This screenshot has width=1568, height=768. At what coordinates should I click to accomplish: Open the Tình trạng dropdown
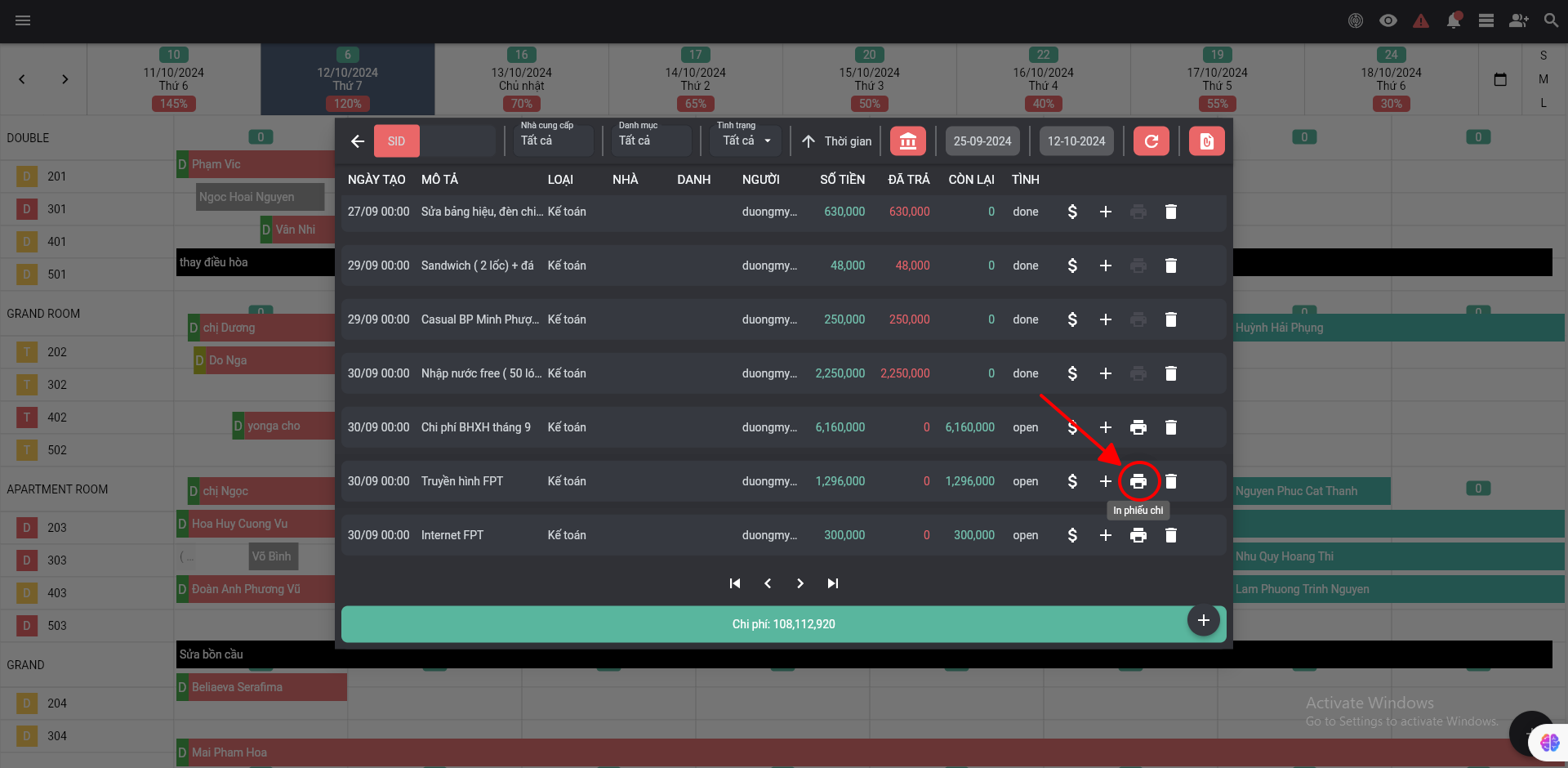point(746,140)
